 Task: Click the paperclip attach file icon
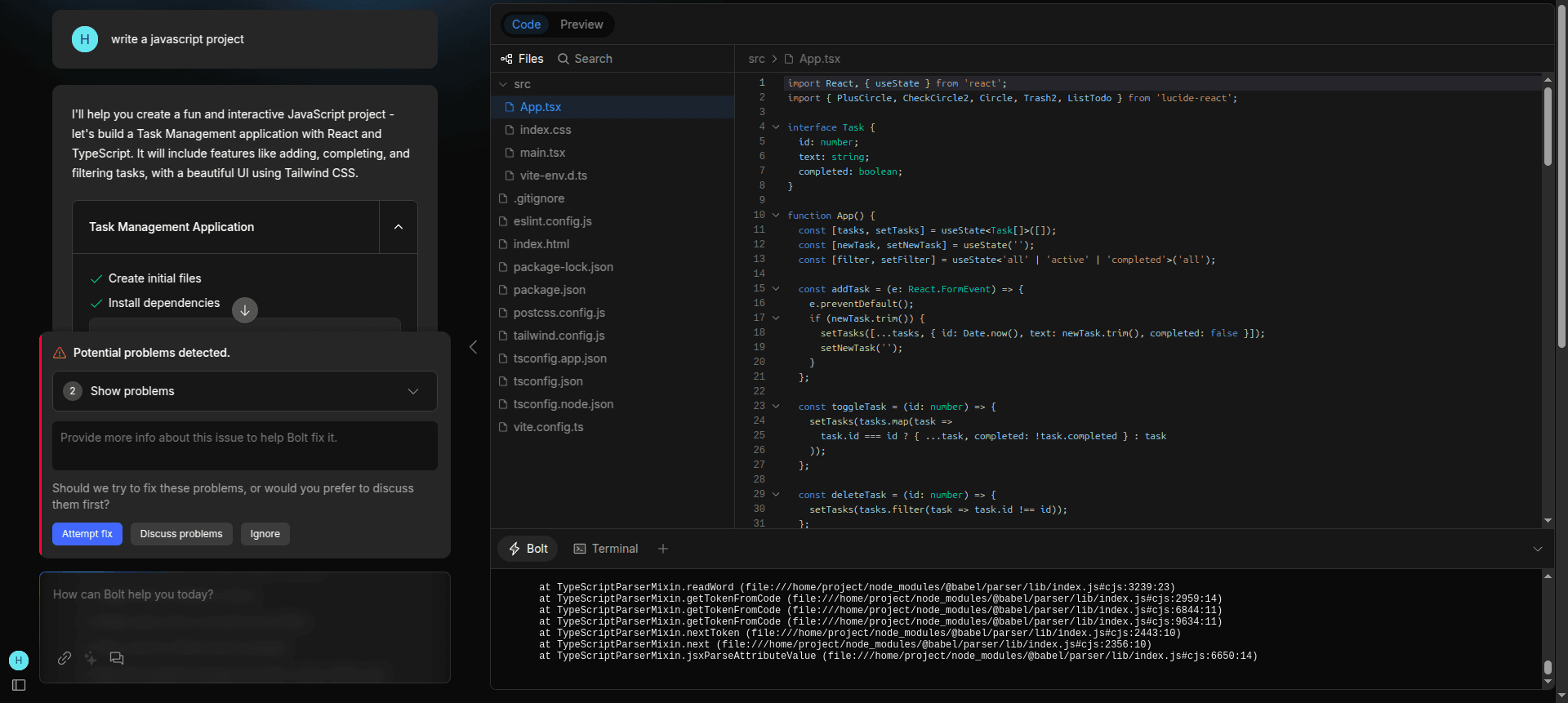click(x=65, y=658)
